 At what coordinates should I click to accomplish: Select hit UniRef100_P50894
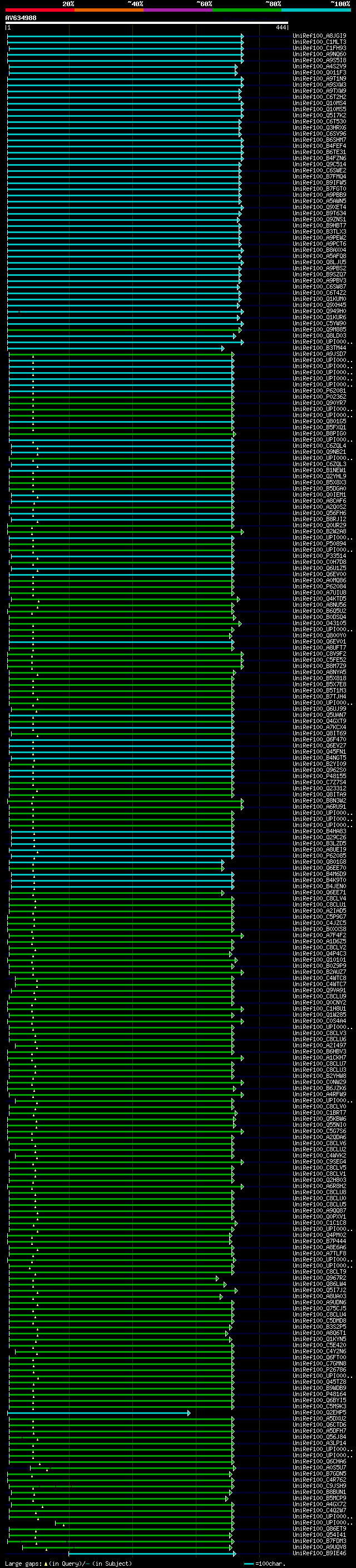(x=319, y=543)
